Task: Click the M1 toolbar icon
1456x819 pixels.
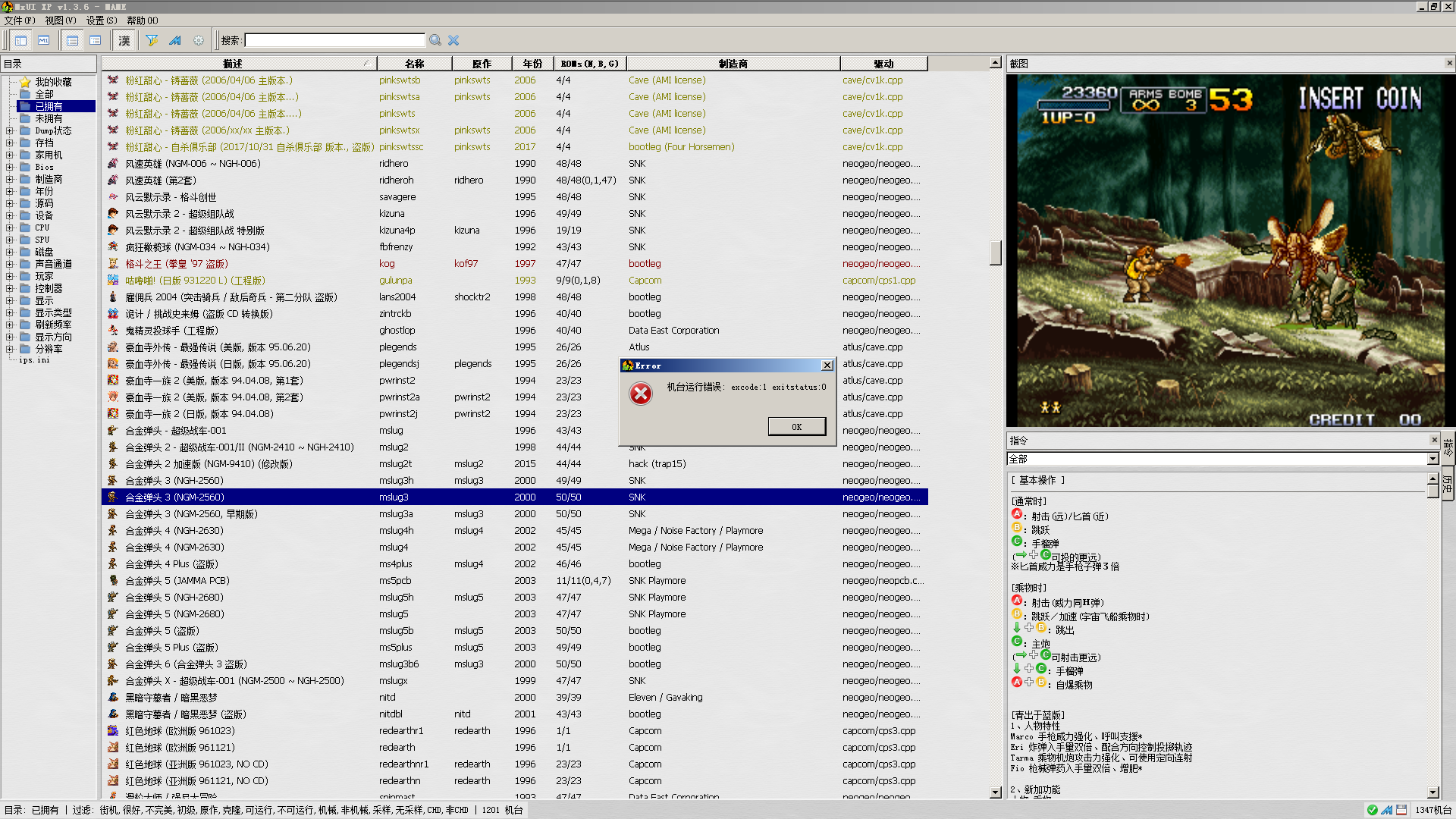Action: pos(43,40)
